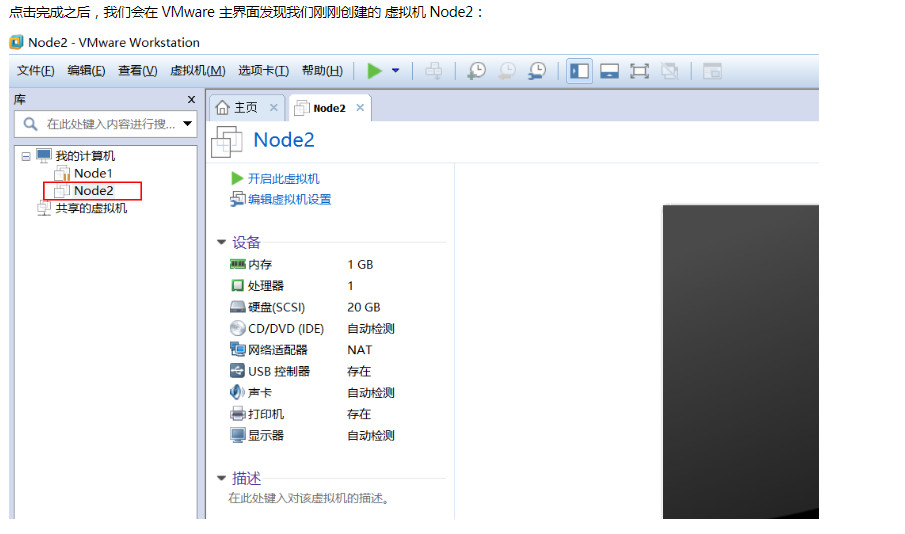Click the 声卡 sound card icon
The image size is (905, 534).
click(x=238, y=392)
